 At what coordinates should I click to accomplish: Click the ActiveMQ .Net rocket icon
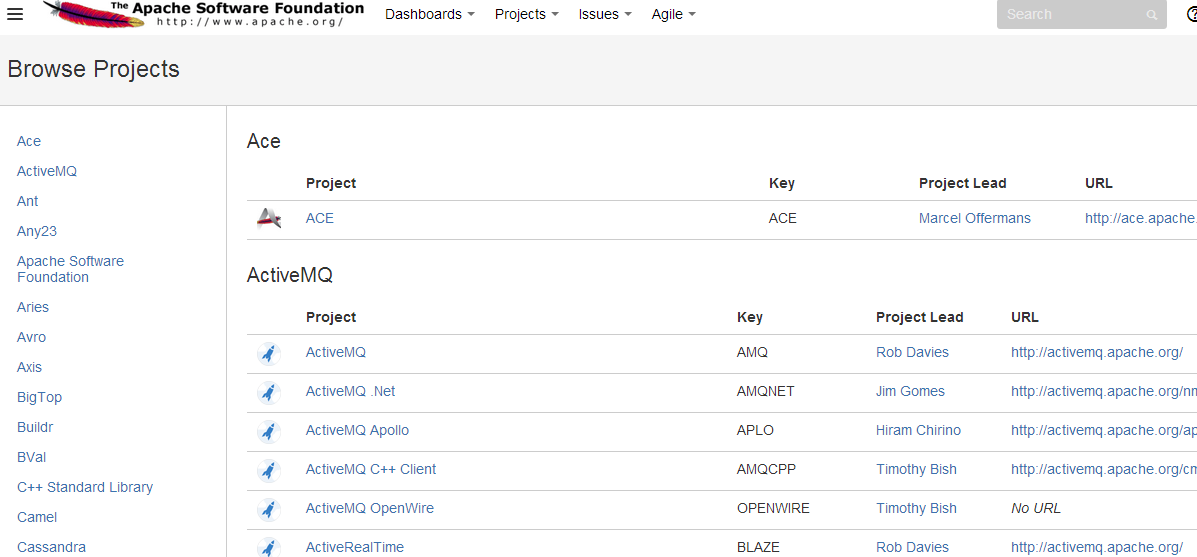pyautogui.click(x=269, y=392)
